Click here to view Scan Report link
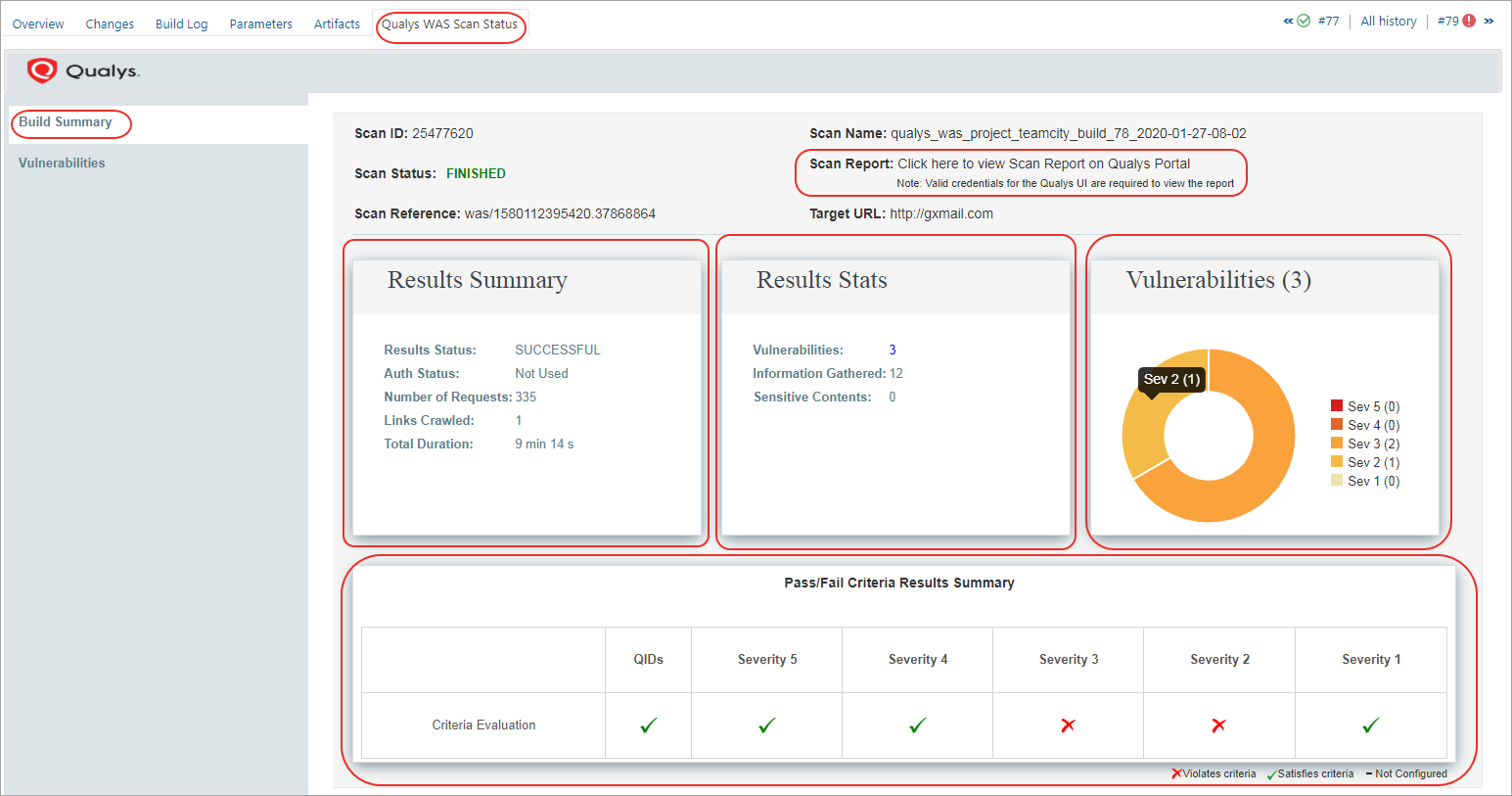This screenshot has width=1512, height=796. pos(1044,164)
